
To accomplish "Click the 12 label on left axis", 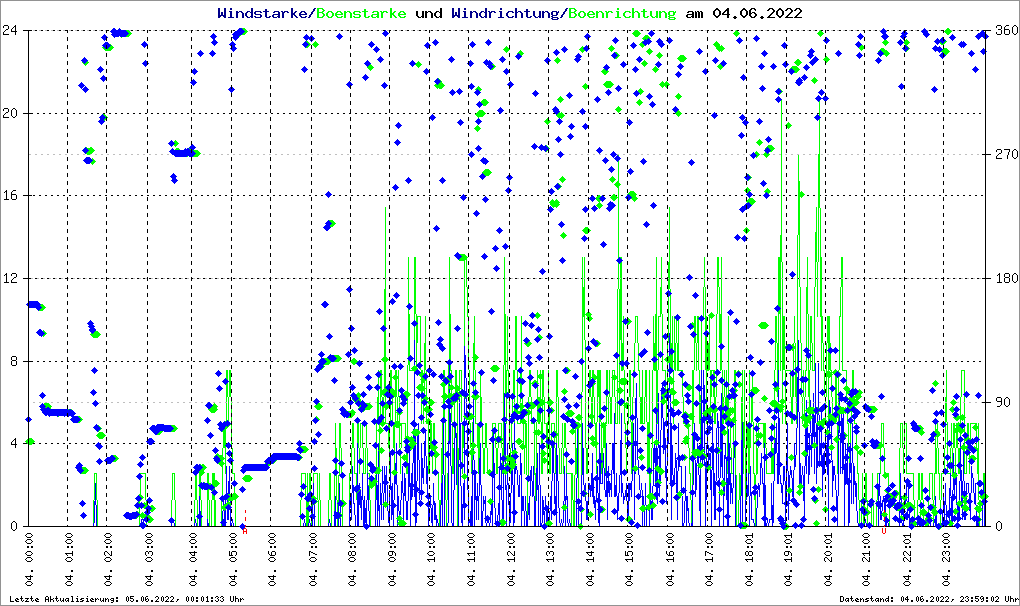I will 12,279.
